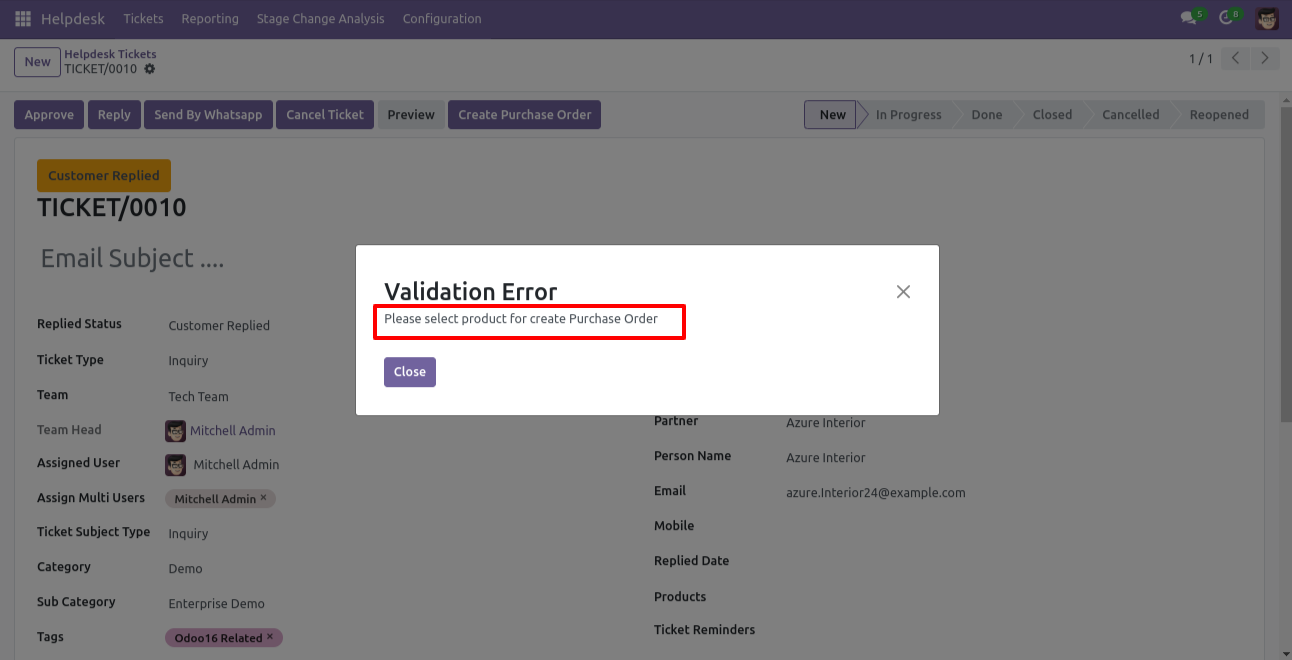
Task: Click the Replied Date label
Action: (x=691, y=561)
